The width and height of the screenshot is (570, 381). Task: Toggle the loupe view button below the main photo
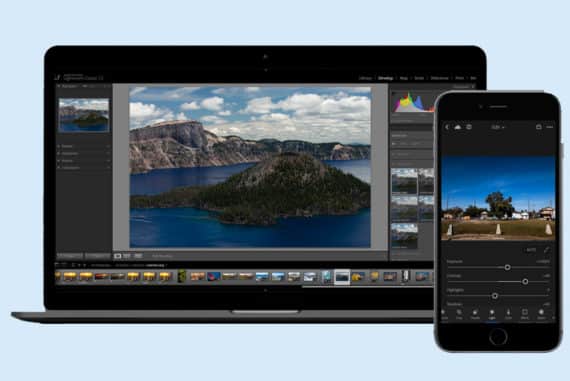pos(117,256)
